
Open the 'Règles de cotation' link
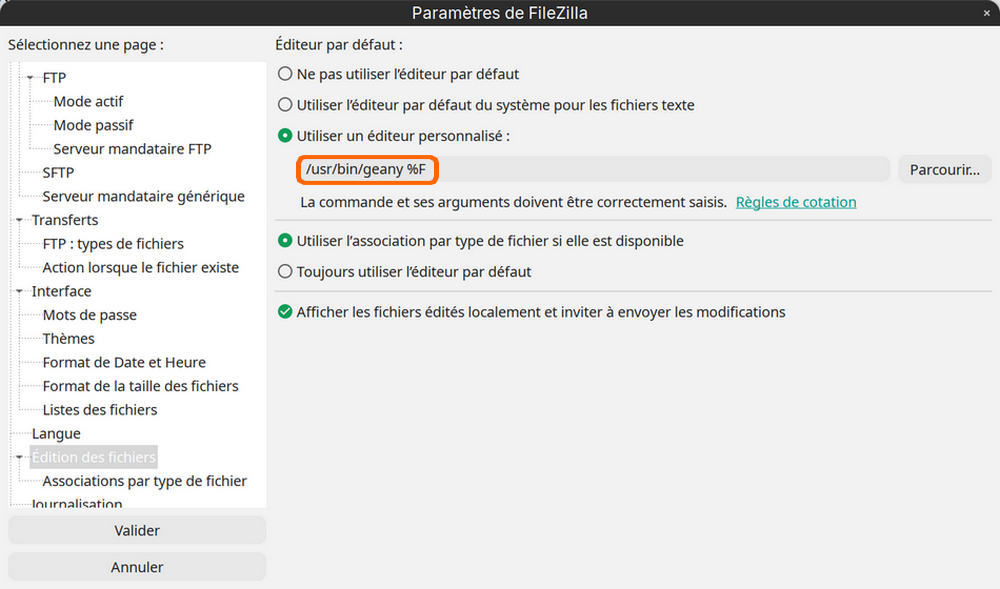pyautogui.click(x=796, y=202)
